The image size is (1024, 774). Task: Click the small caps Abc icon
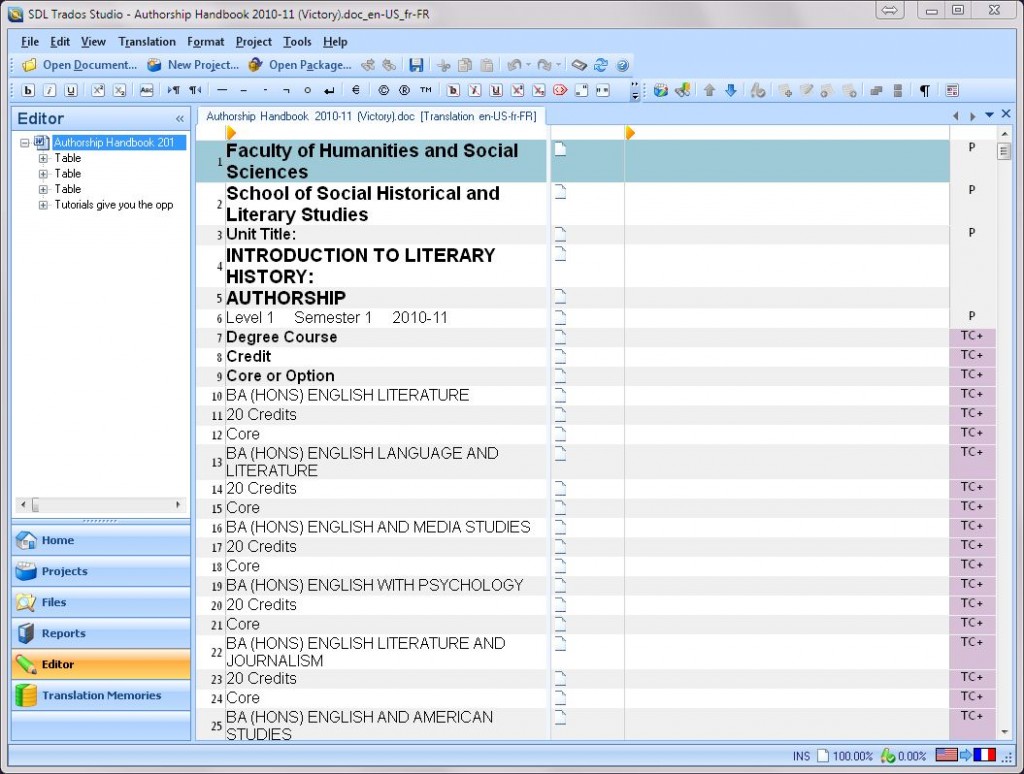click(146, 91)
